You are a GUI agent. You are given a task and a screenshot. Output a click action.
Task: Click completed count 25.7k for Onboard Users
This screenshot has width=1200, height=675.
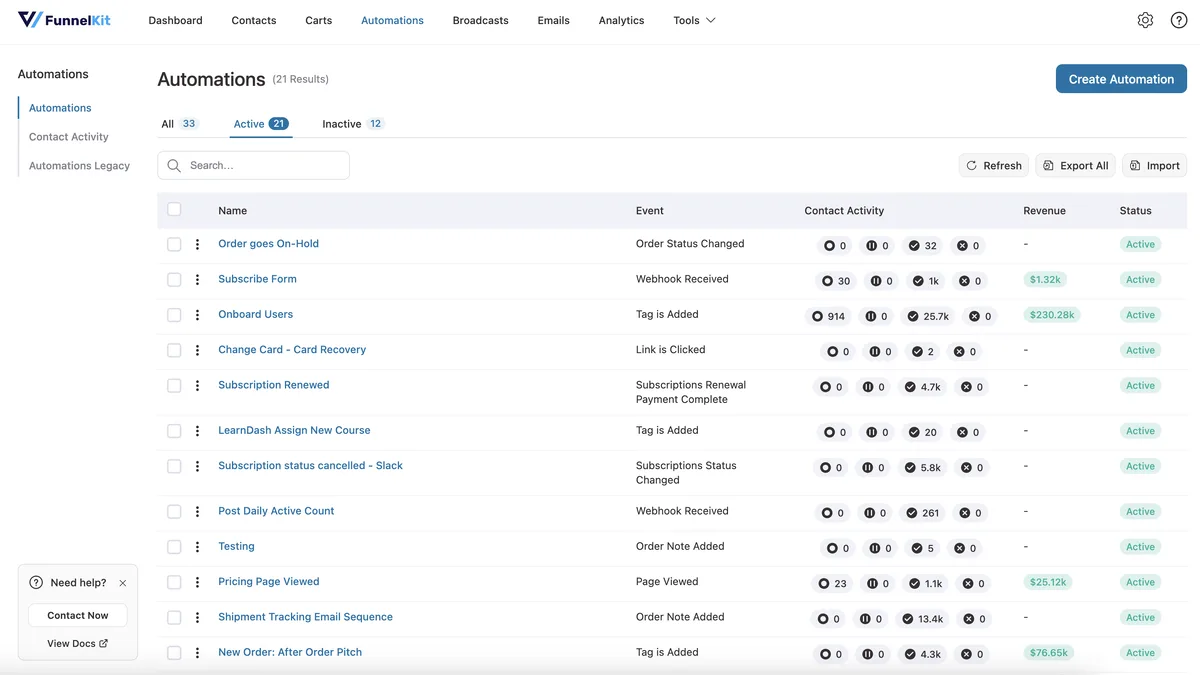(x=927, y=316)
